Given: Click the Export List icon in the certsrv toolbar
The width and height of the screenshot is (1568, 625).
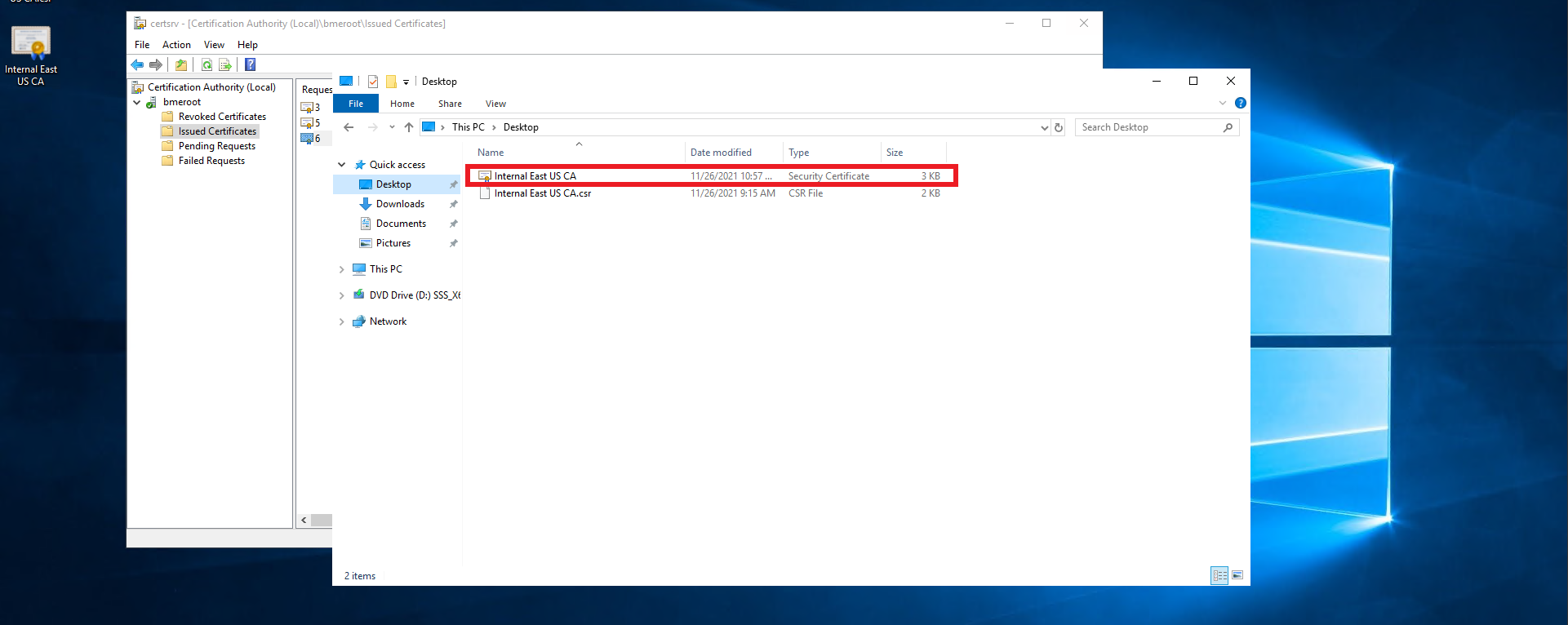Looking at the screenshot, I should pyautogui.click(x=225, y=64).
